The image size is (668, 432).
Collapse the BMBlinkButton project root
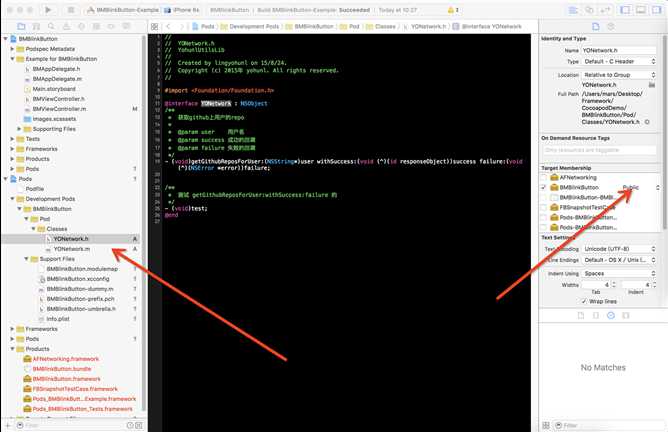pyautogui.click(x=6, y=39)
